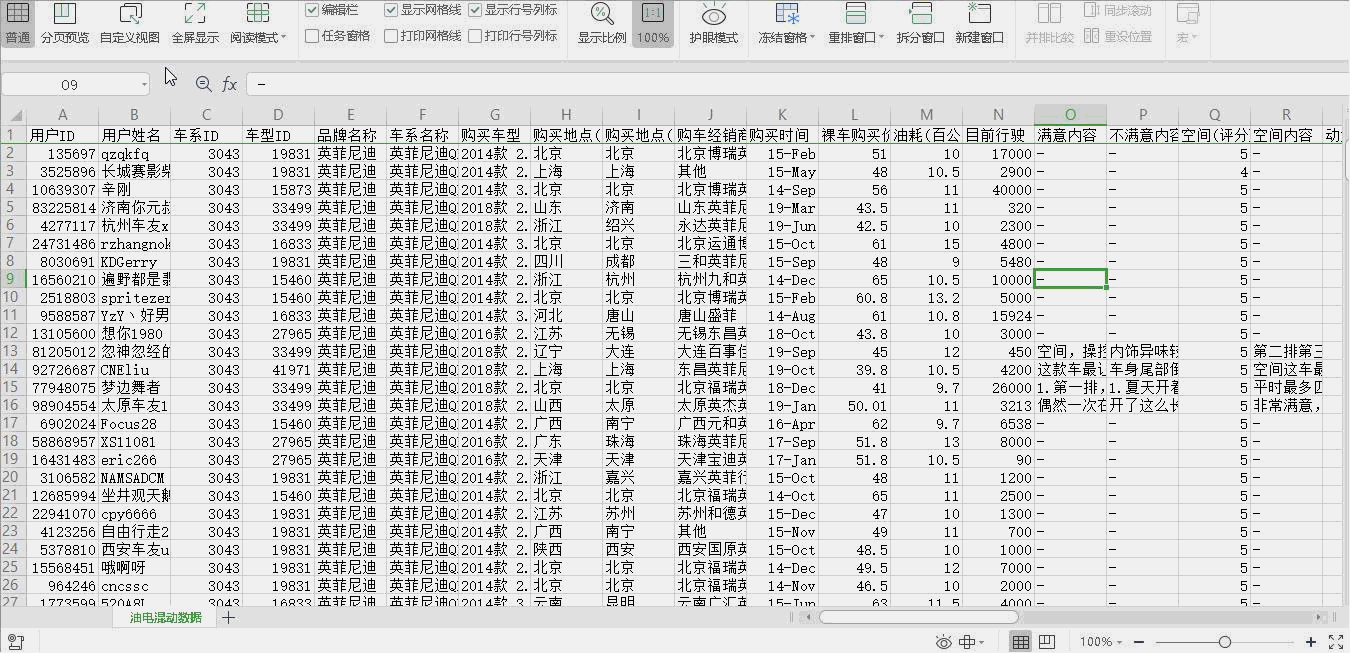
Task: Select normal view icon in status bar
Action: (1020, 642)
